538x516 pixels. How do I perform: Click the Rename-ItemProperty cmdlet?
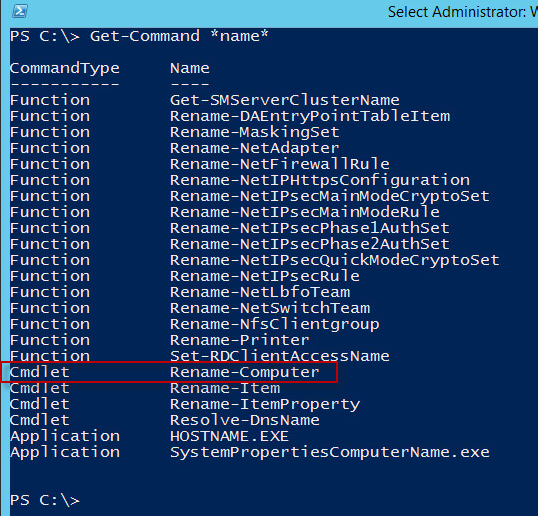point(265,404)
